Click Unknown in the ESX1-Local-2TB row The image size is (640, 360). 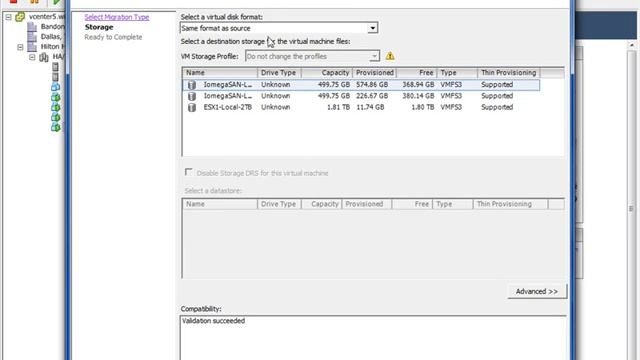pos(276,107)
